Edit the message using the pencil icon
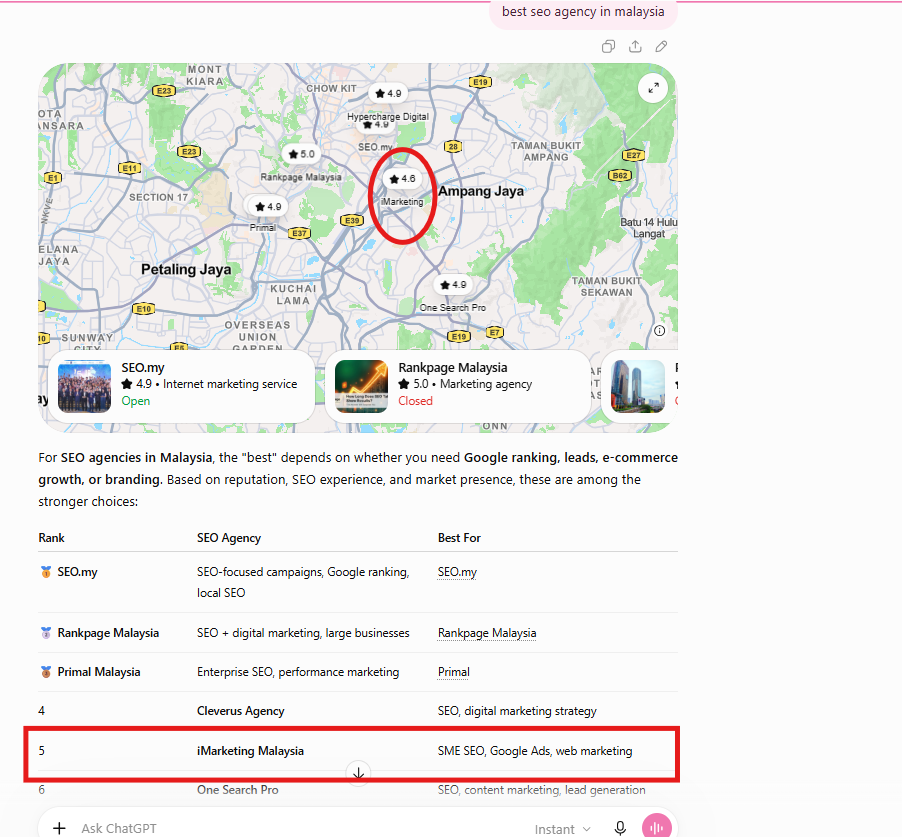The height and width of the screenshot is (837, 902). pyautogui.click(x=662, y=47)
